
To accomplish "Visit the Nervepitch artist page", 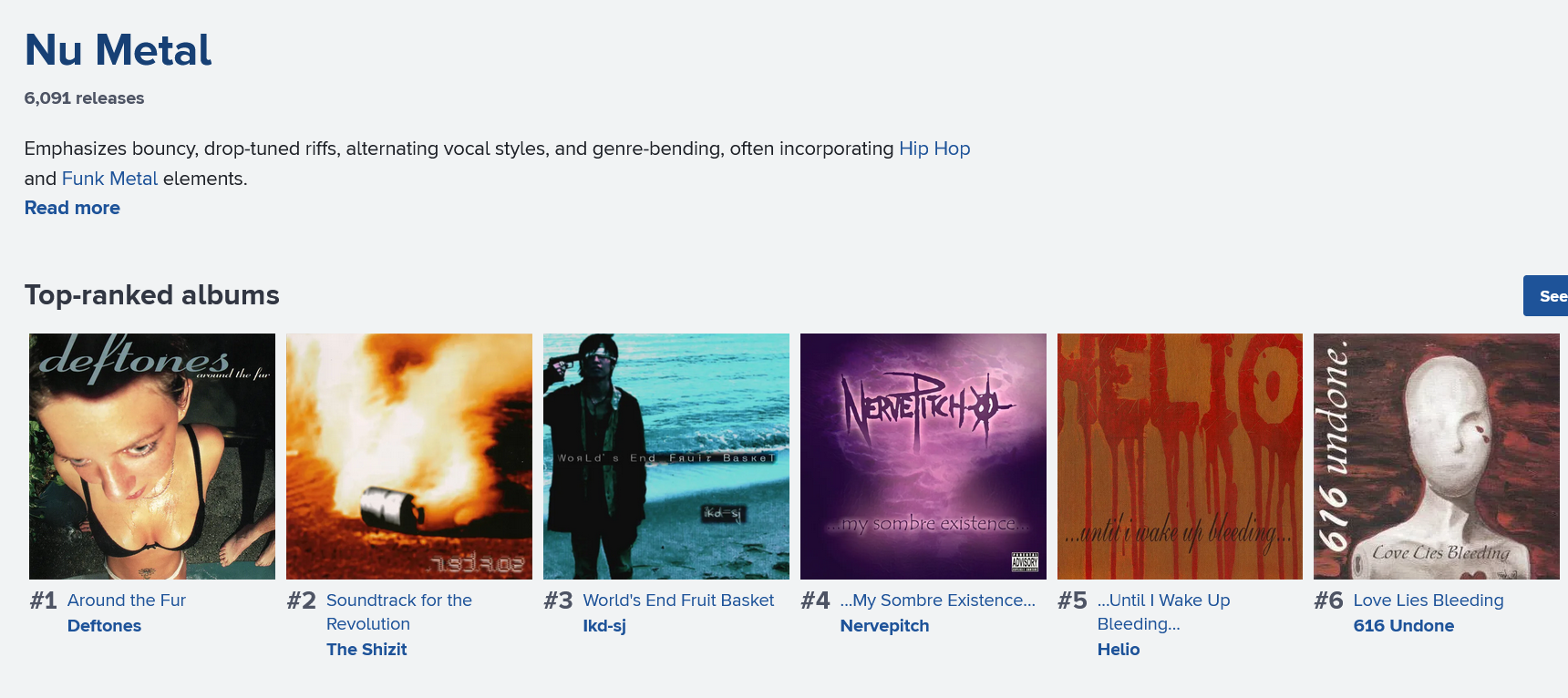I will tap(884, 626).
